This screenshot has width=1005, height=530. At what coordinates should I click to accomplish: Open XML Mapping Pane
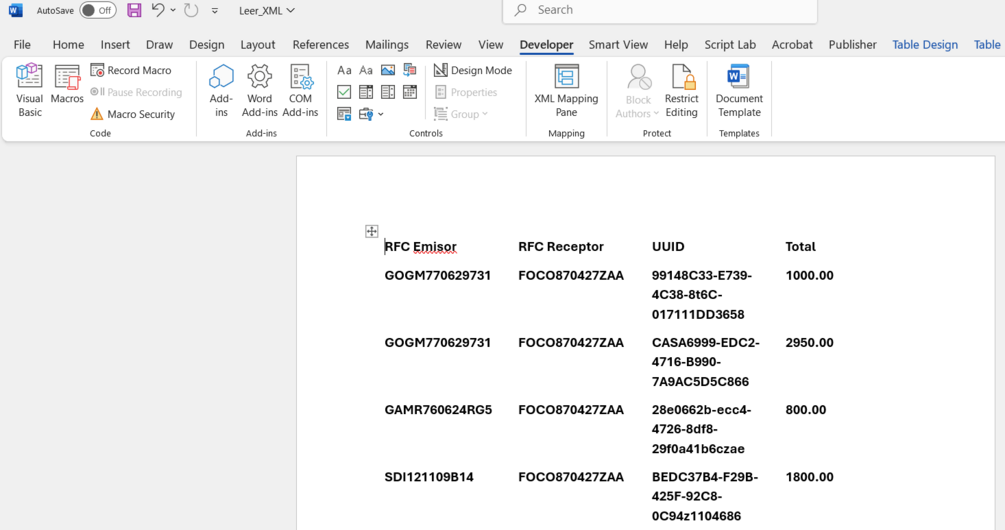click(x=566, y=91)
